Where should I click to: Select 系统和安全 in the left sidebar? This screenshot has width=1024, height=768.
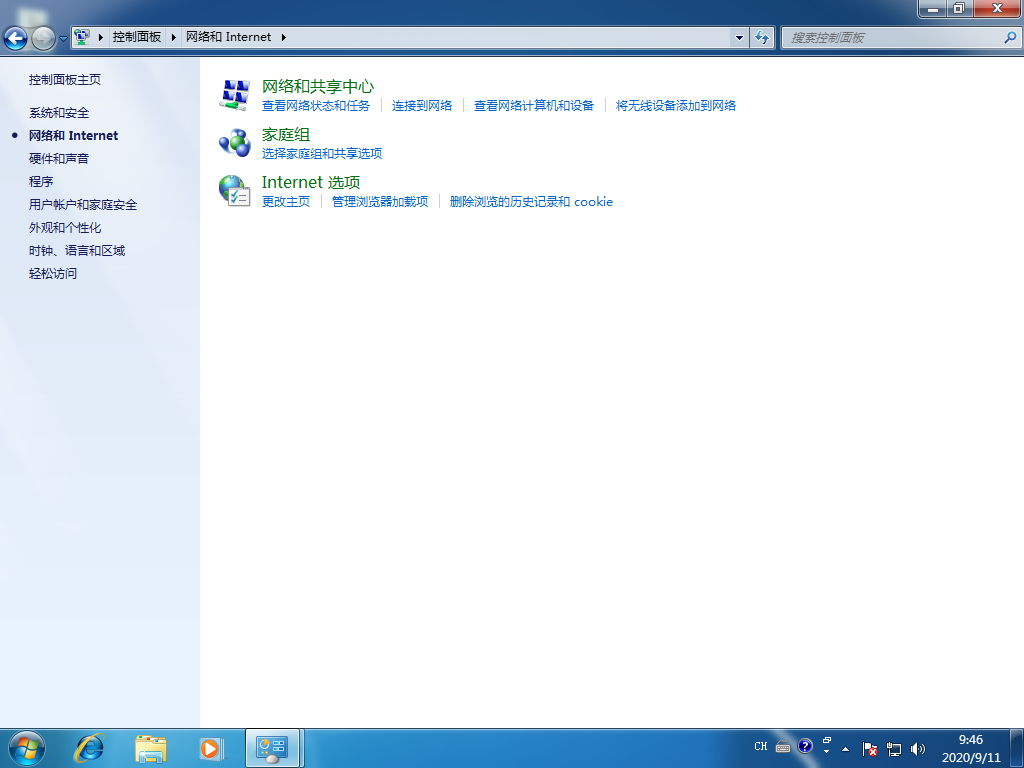click(59, 113)
